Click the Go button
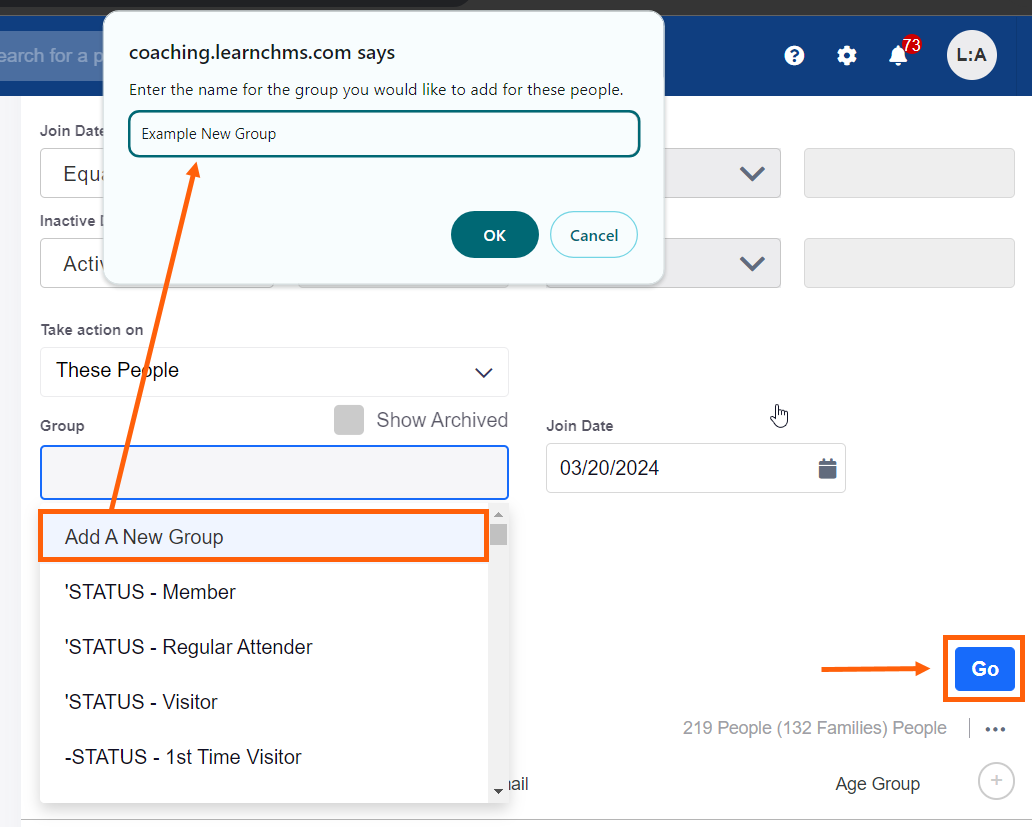 983,668
